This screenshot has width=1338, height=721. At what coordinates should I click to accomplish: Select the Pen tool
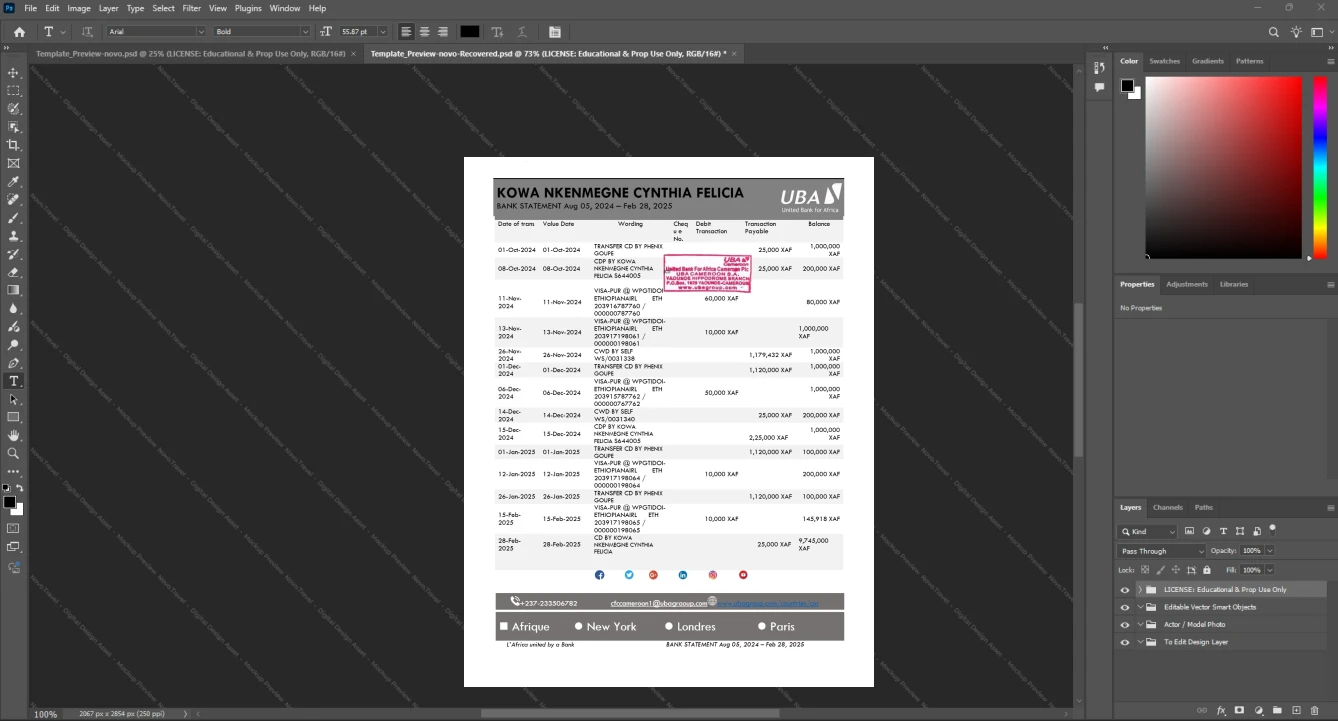[x=13, y=363]
